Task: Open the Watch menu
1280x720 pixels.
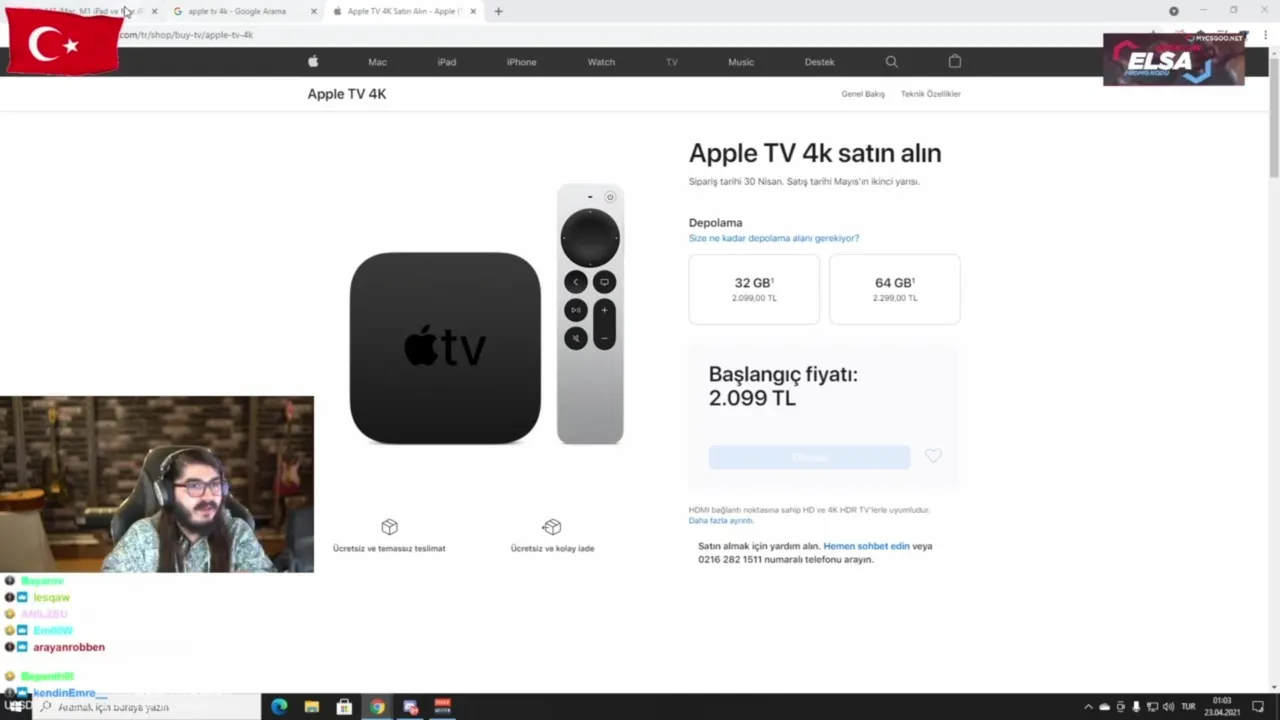Action: (601, 62)
